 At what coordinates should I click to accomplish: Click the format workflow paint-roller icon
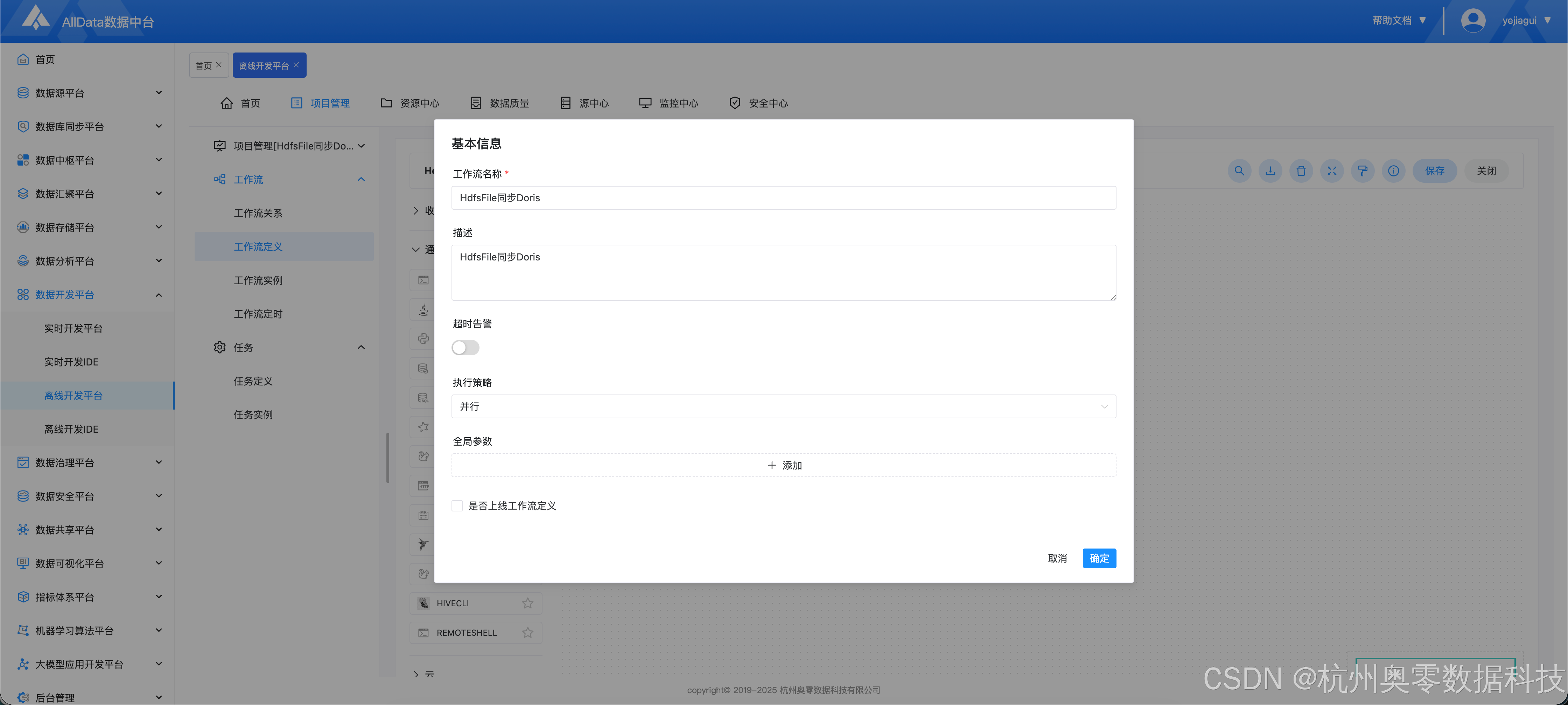pyautogui.click(x=1363, y=171)
